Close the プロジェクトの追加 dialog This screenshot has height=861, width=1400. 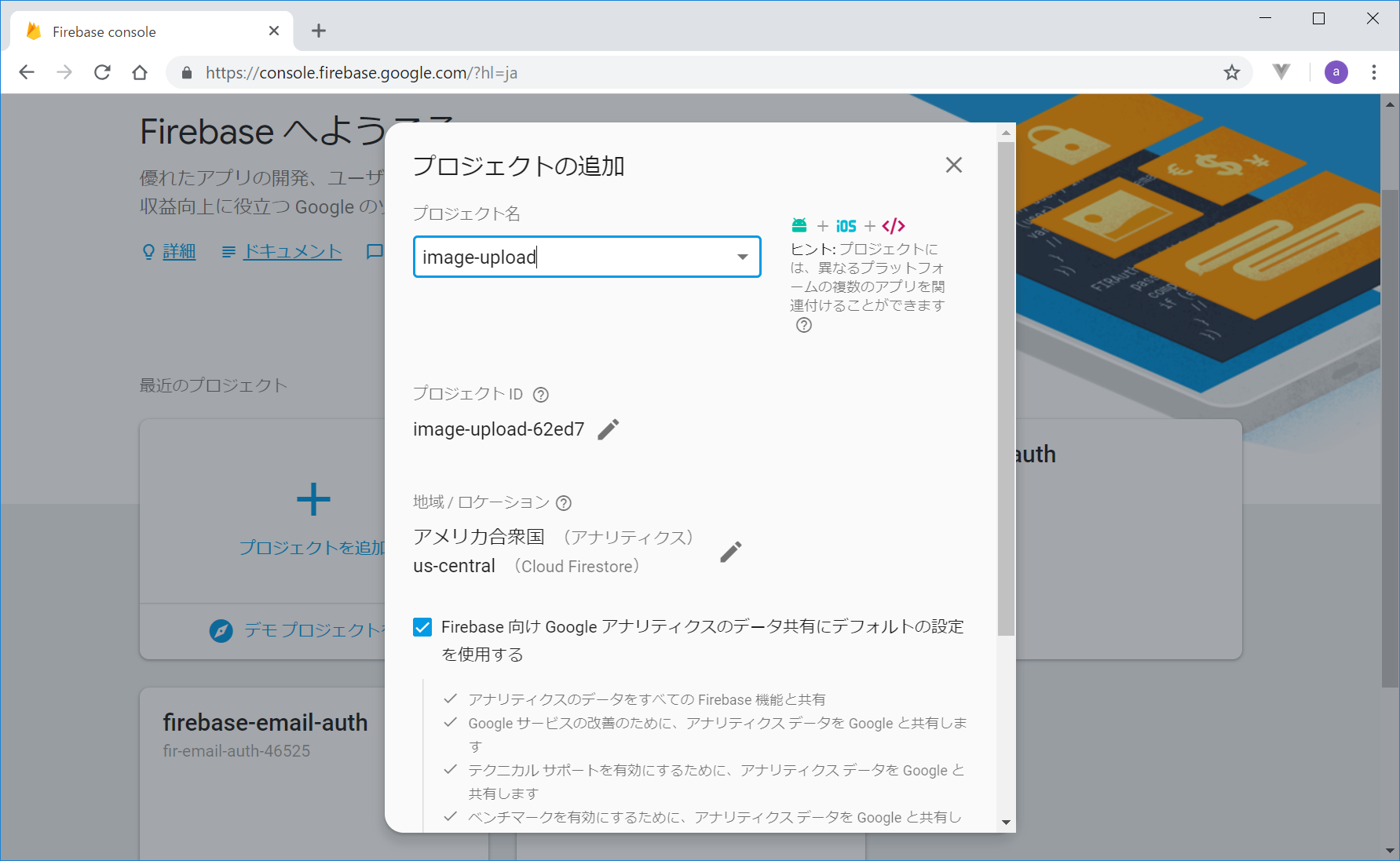pyautogui.click(x=953, y=165)
